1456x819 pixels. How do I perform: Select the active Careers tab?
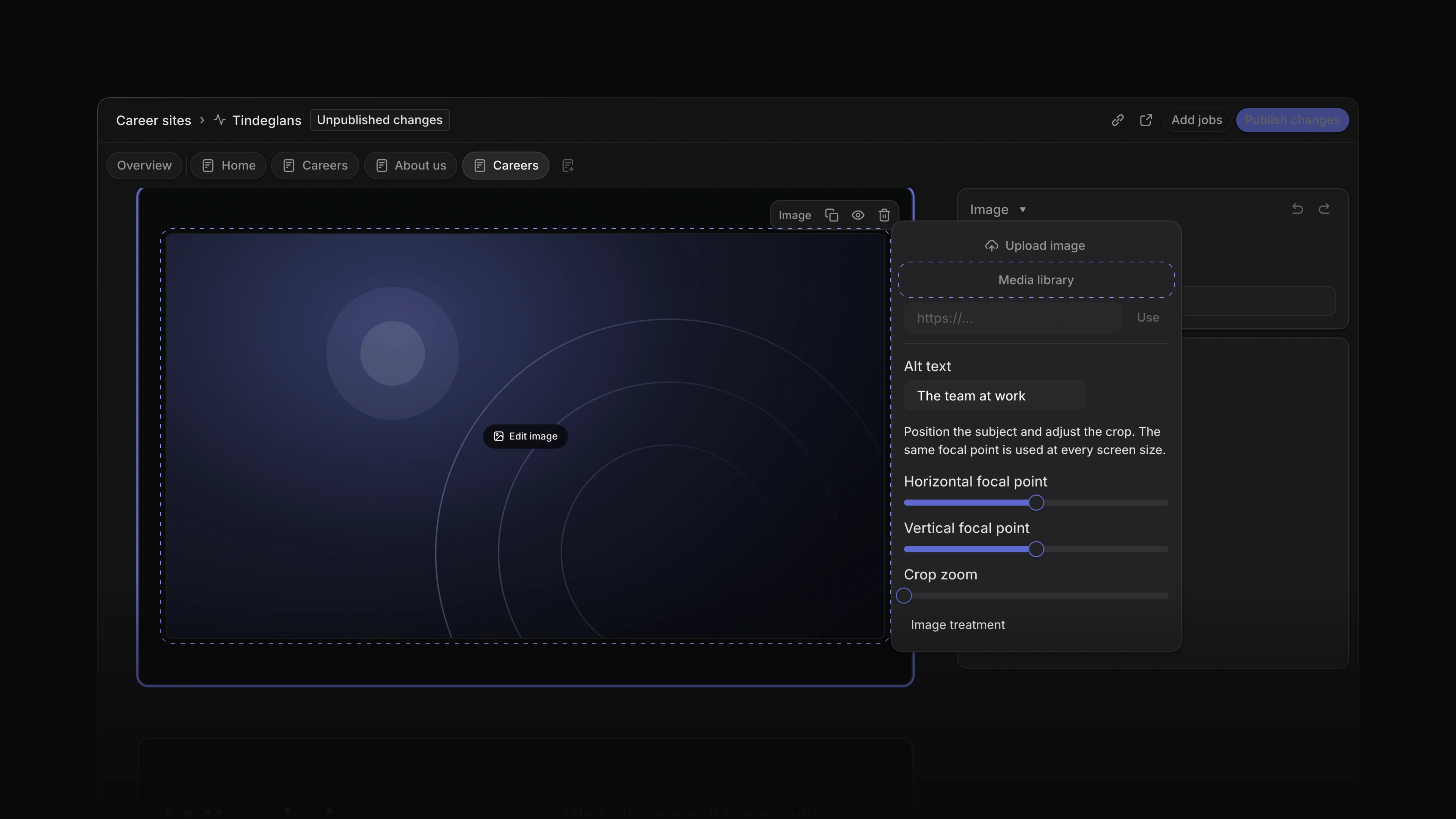pyautogui.click(x=505, y=166)
